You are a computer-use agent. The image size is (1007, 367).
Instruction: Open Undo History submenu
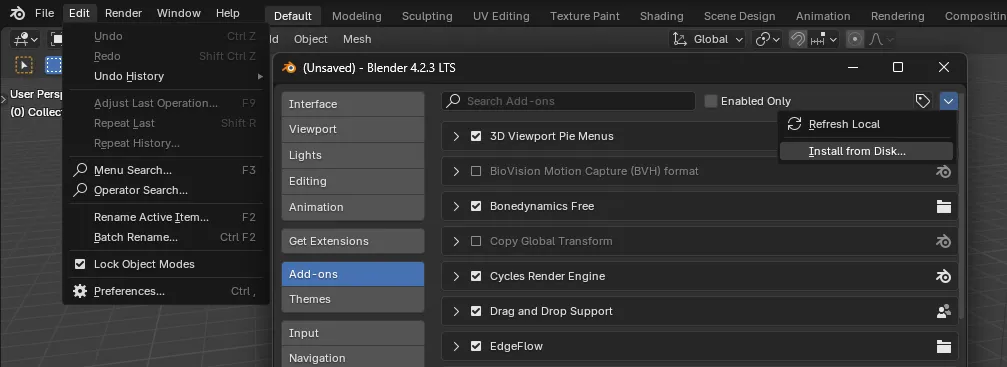[x=167, y=76]
